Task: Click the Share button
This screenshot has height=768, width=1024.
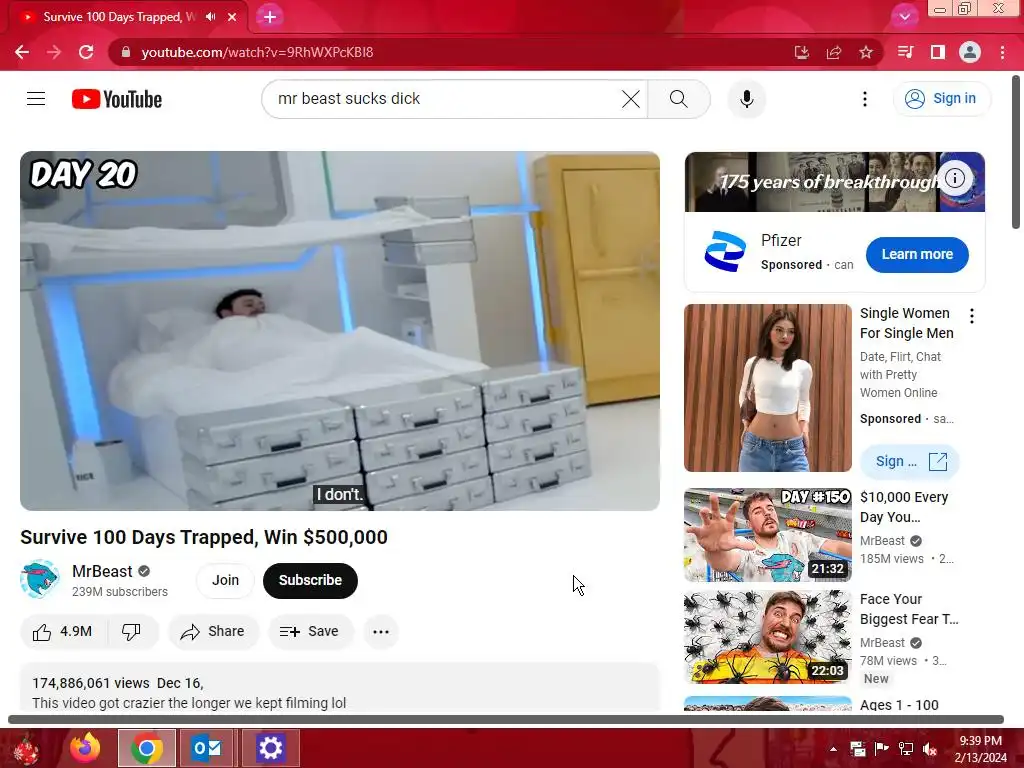Action: (x=214, y=632)
